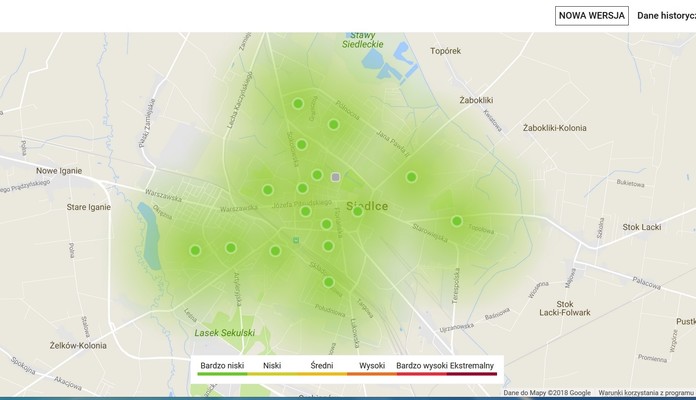The image size is (696, 400).
Task: Open the Dane historyczne menu item
Action: click(x=666, y=15)
